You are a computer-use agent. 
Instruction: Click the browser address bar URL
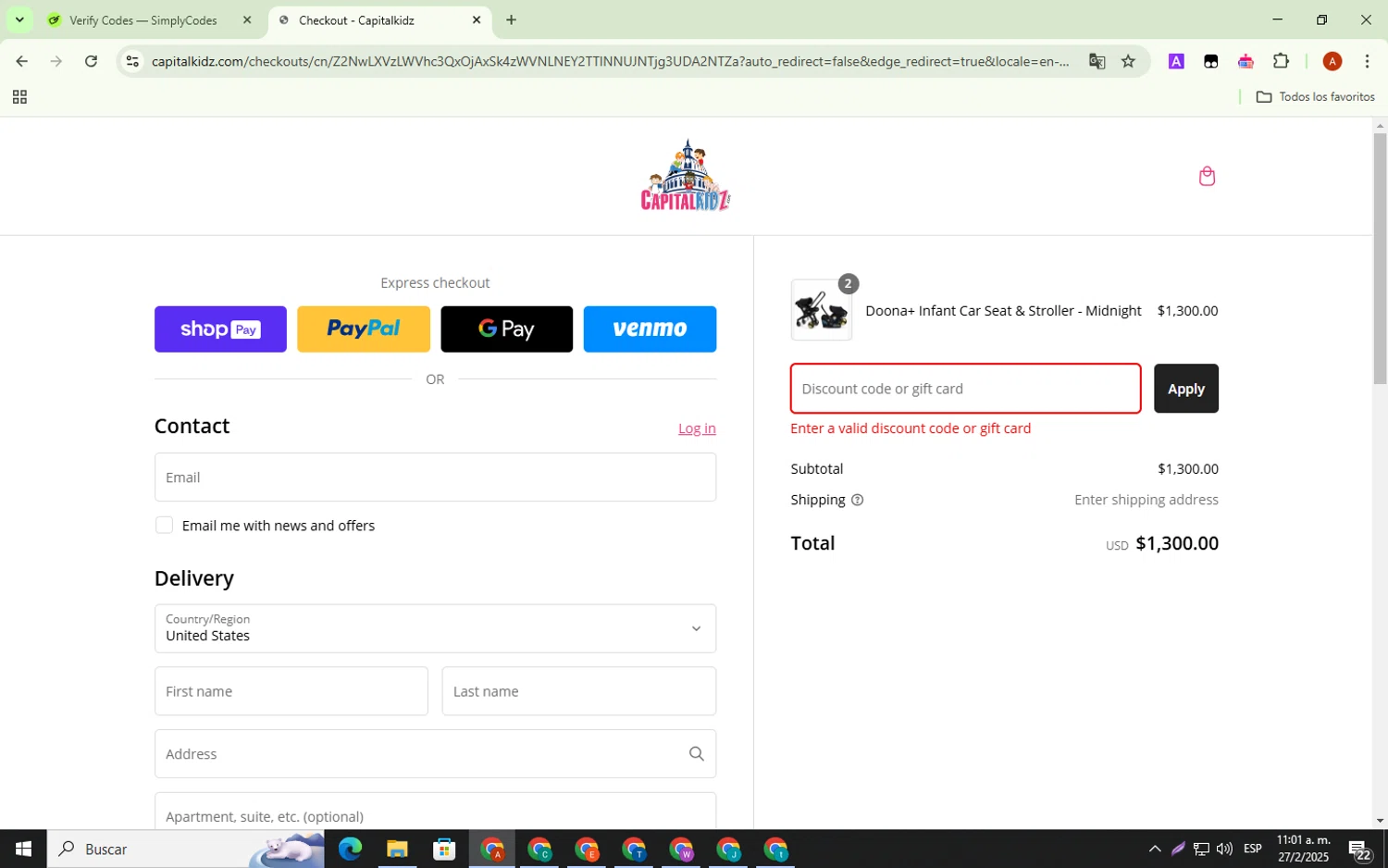coord(610,61)
